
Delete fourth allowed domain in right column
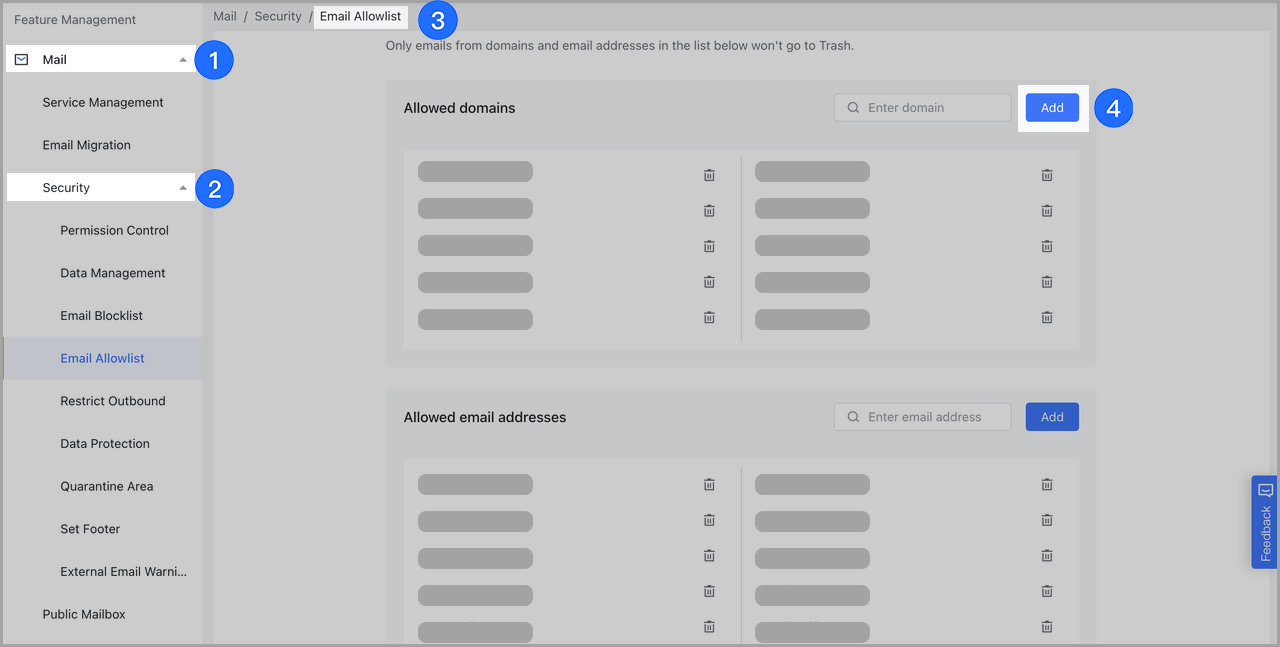(1047, 282)
